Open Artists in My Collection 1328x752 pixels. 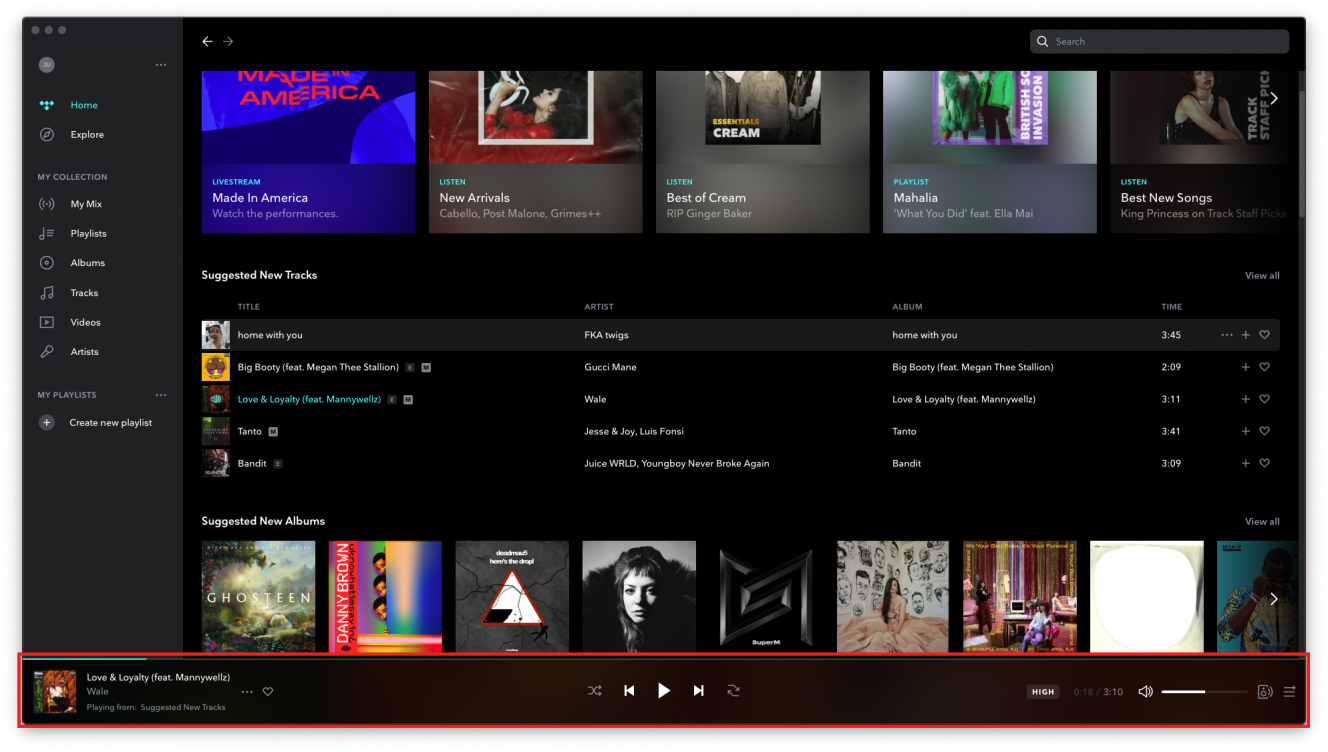[x=84, y=352]
